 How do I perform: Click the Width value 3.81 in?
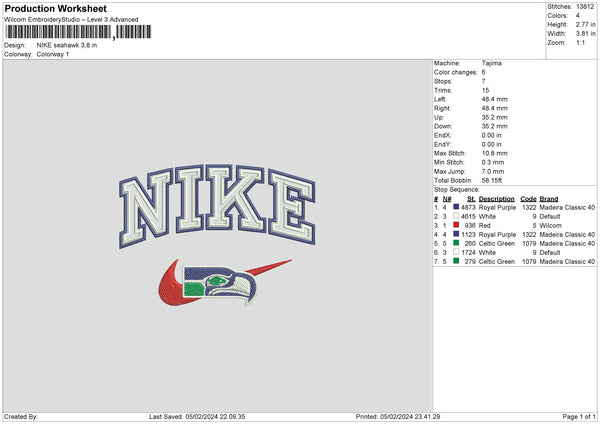(585, 34)
